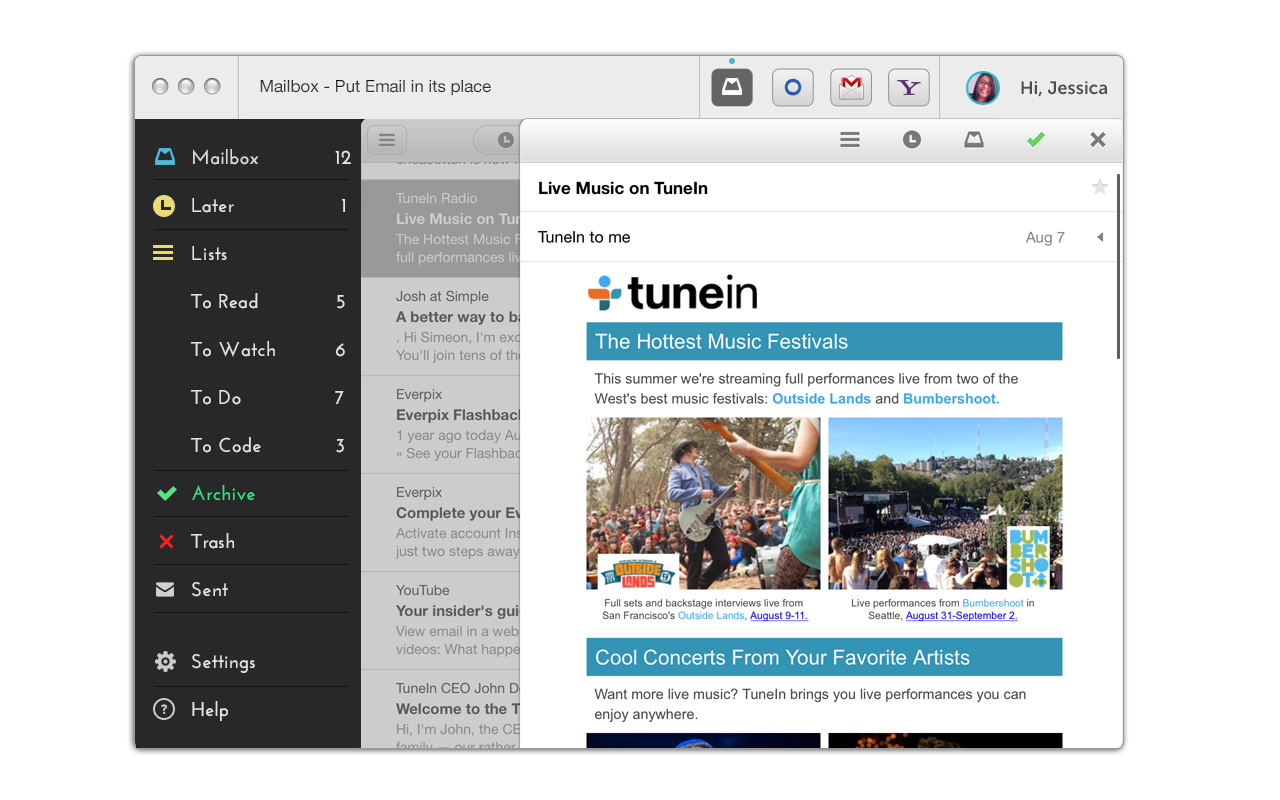Click Cool Concerts From Your Favorite Artists banner
Screen dimensions: 1280x800
coord(824,657)
